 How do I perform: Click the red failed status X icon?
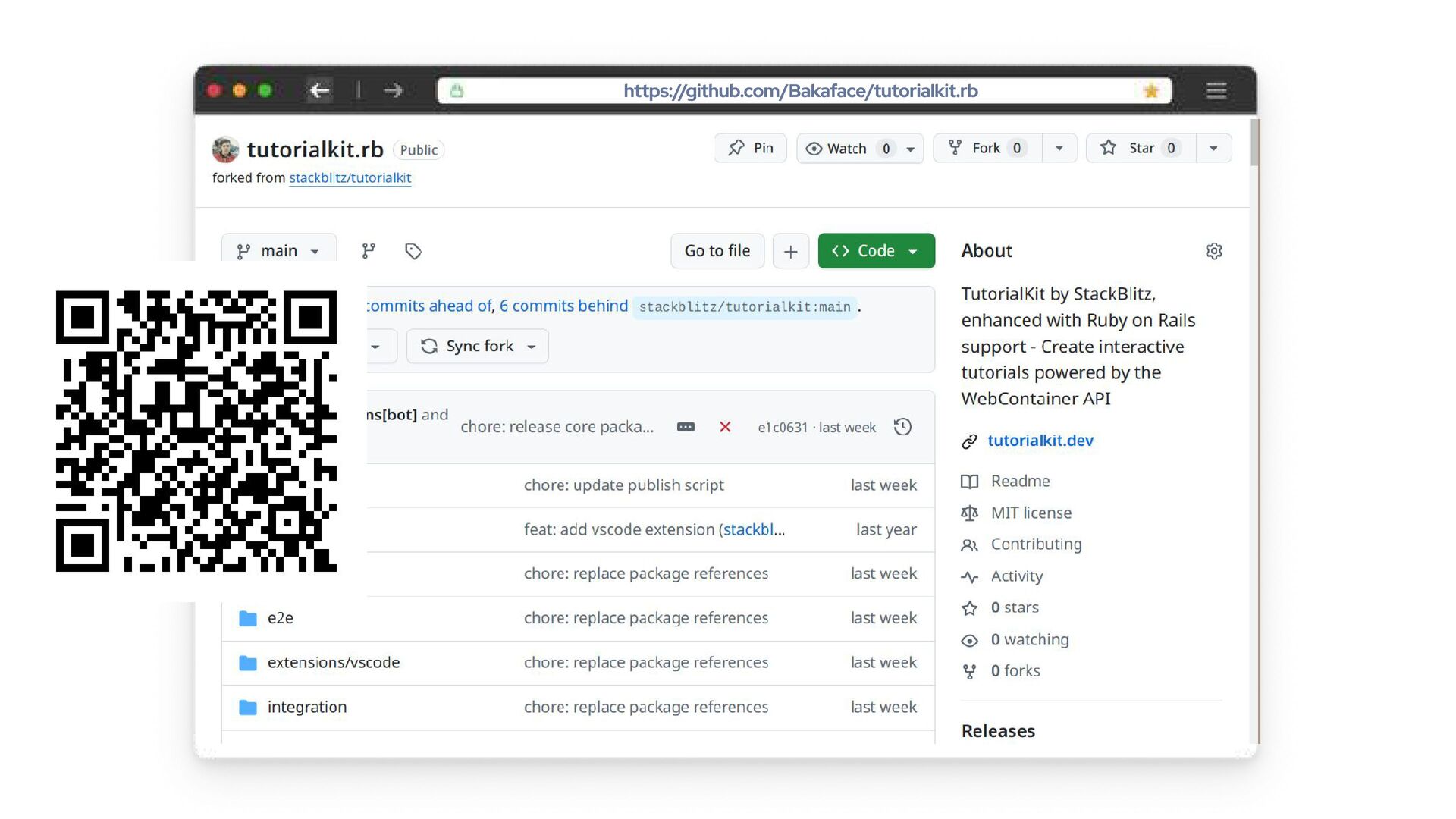click(x=725, y=427)
